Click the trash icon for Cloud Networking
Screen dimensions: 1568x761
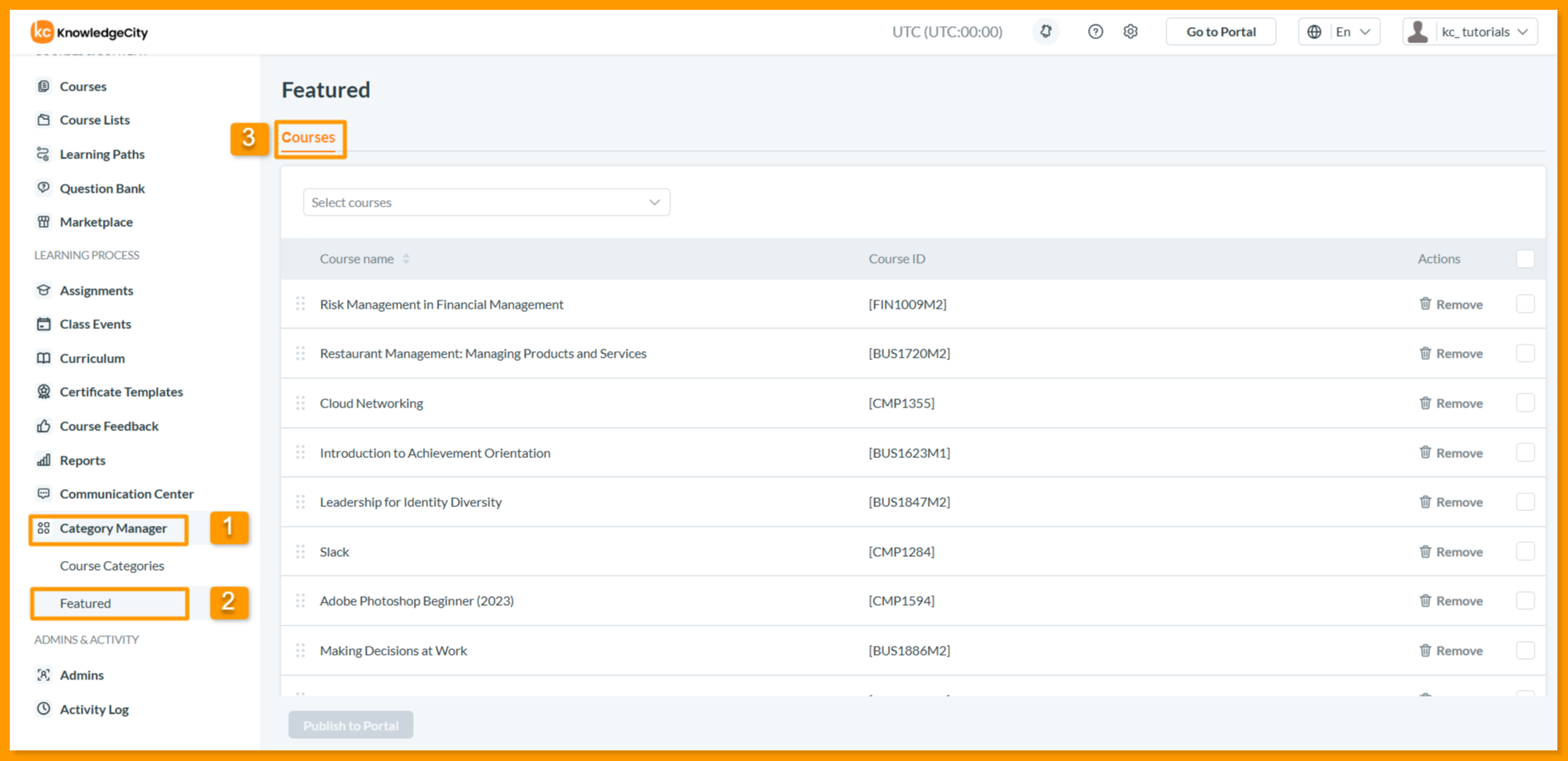[x=1425, y=403]
